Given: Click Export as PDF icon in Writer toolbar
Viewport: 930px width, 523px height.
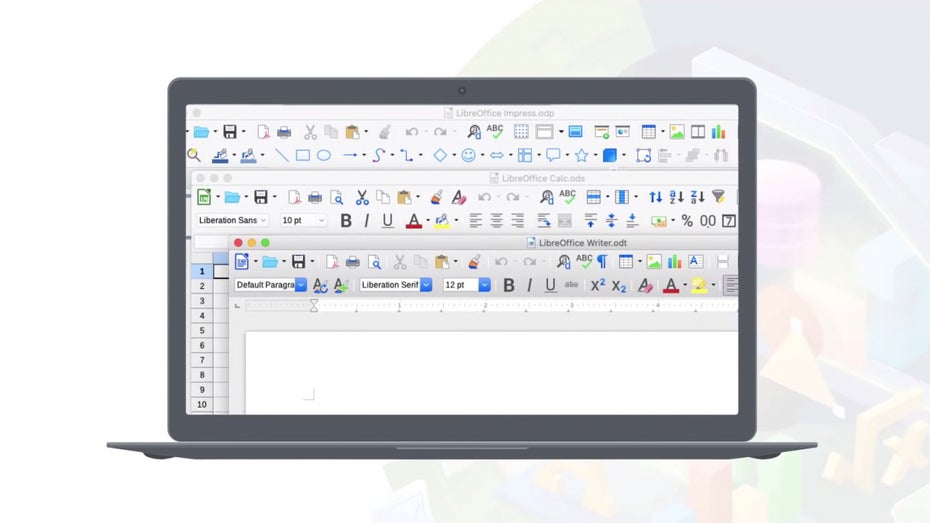Looking at the screenshot, I should click(x=333, y=262).
